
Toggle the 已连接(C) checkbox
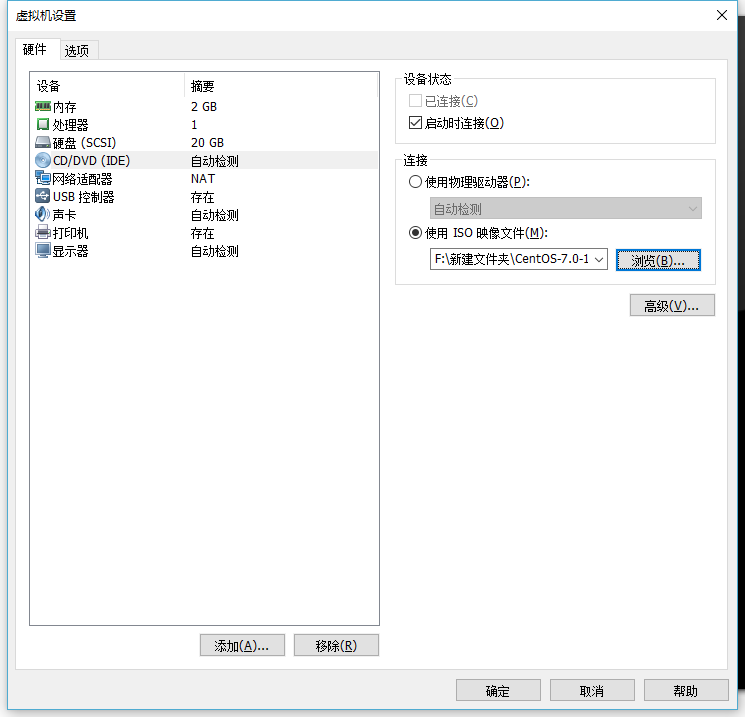(415, 101)
